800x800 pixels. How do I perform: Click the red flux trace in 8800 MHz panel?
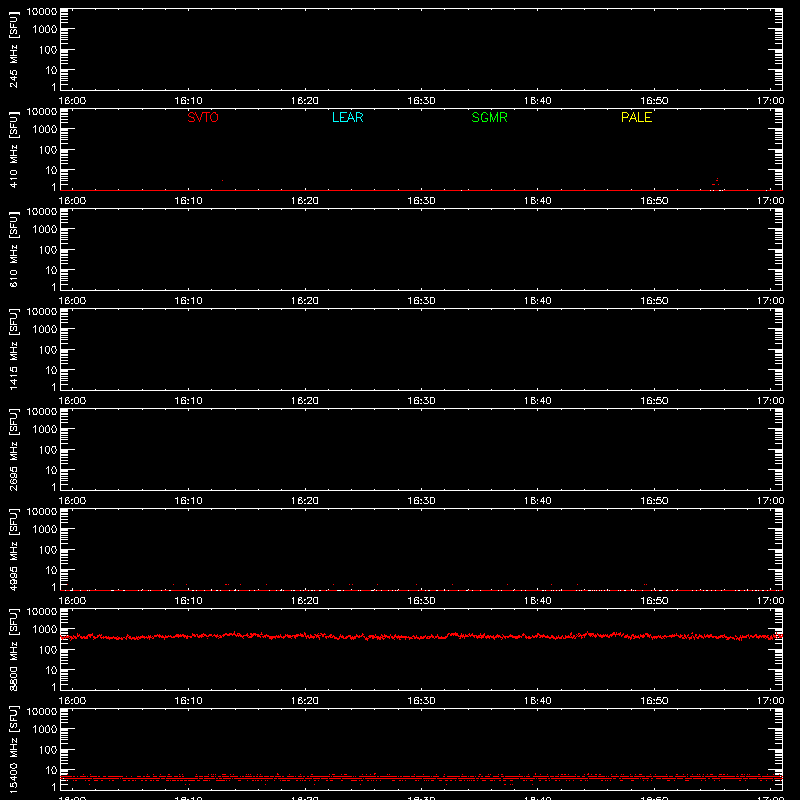421,636
